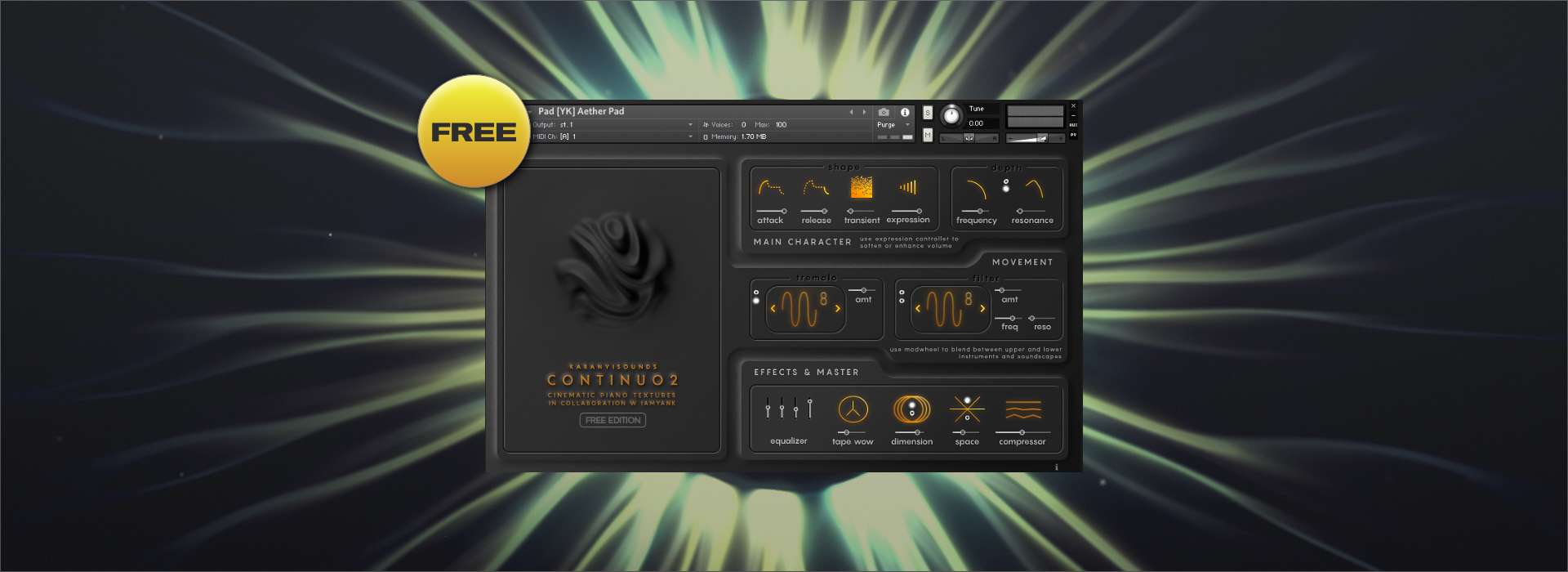
Task: Click the Tune value 0.00 field
Action: 982,123
